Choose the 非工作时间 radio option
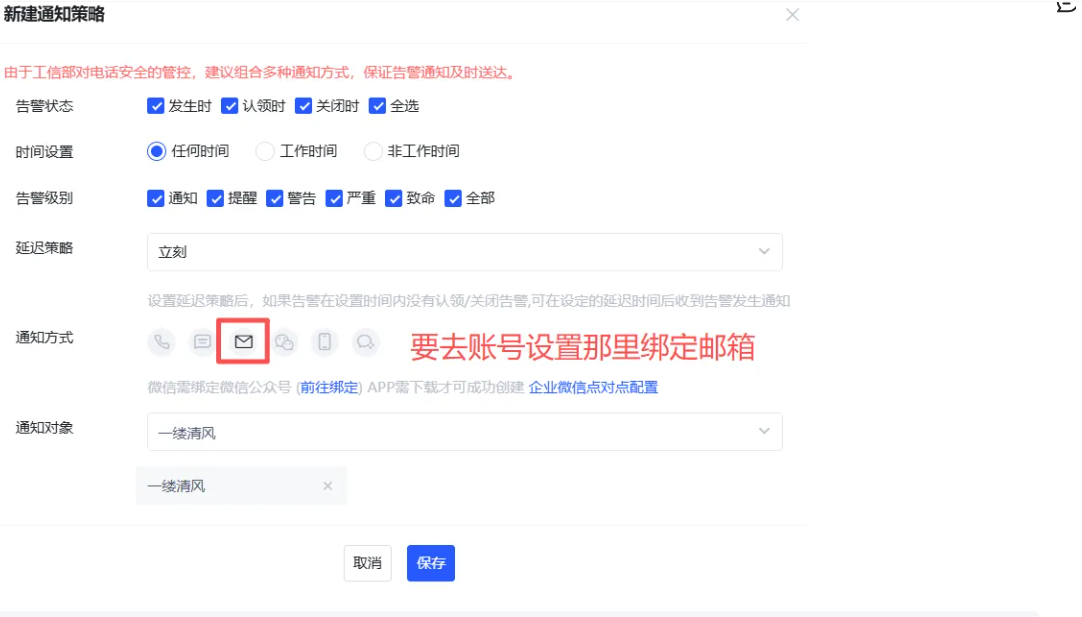This screenshot has height=617, width=1082. tap(373, 152)
